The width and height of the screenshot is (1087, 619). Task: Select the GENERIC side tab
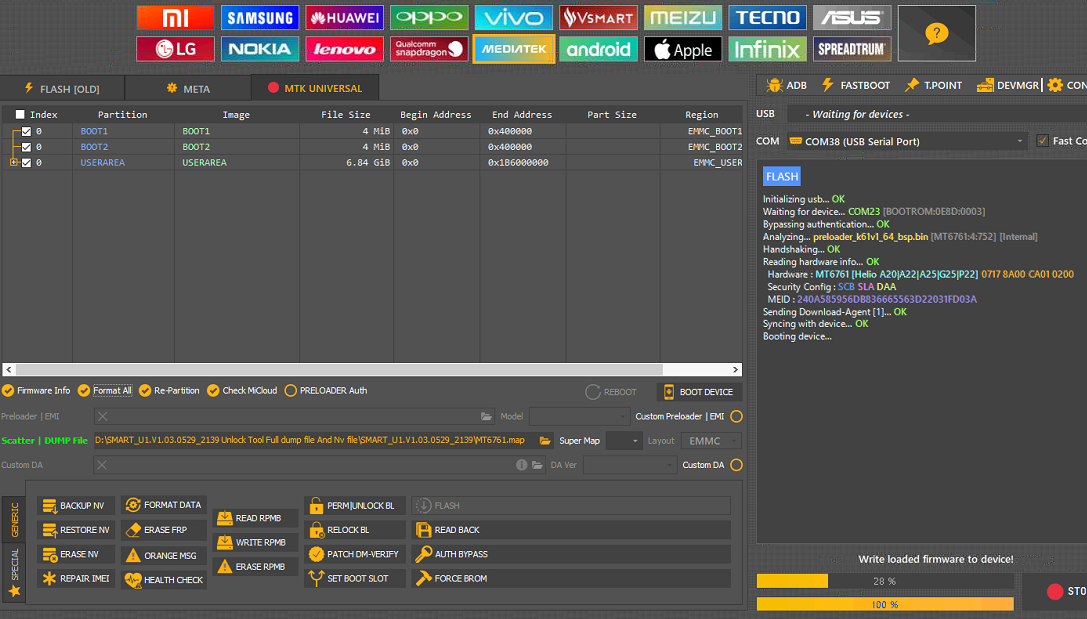(x=14, y=521)
